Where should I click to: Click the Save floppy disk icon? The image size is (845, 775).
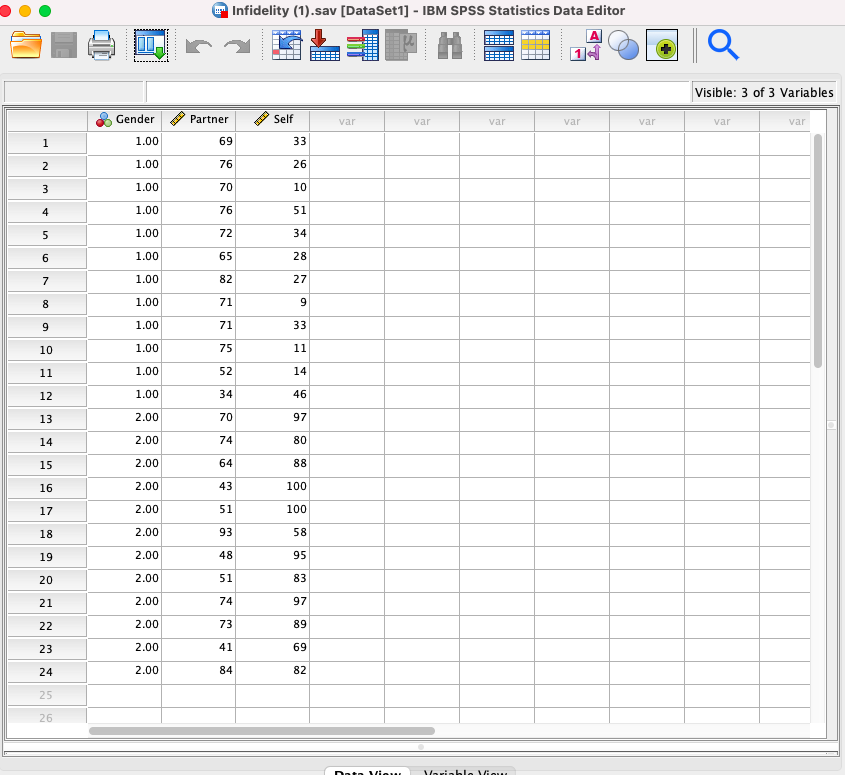tap(64, 45)
